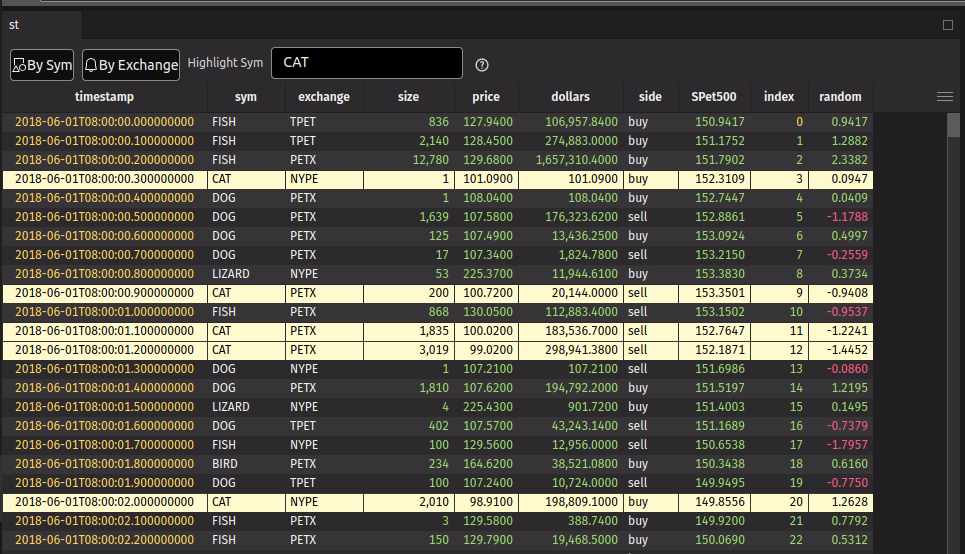Click the By Exchange filter button
The image size is (965, 554).
click(131, 65)
